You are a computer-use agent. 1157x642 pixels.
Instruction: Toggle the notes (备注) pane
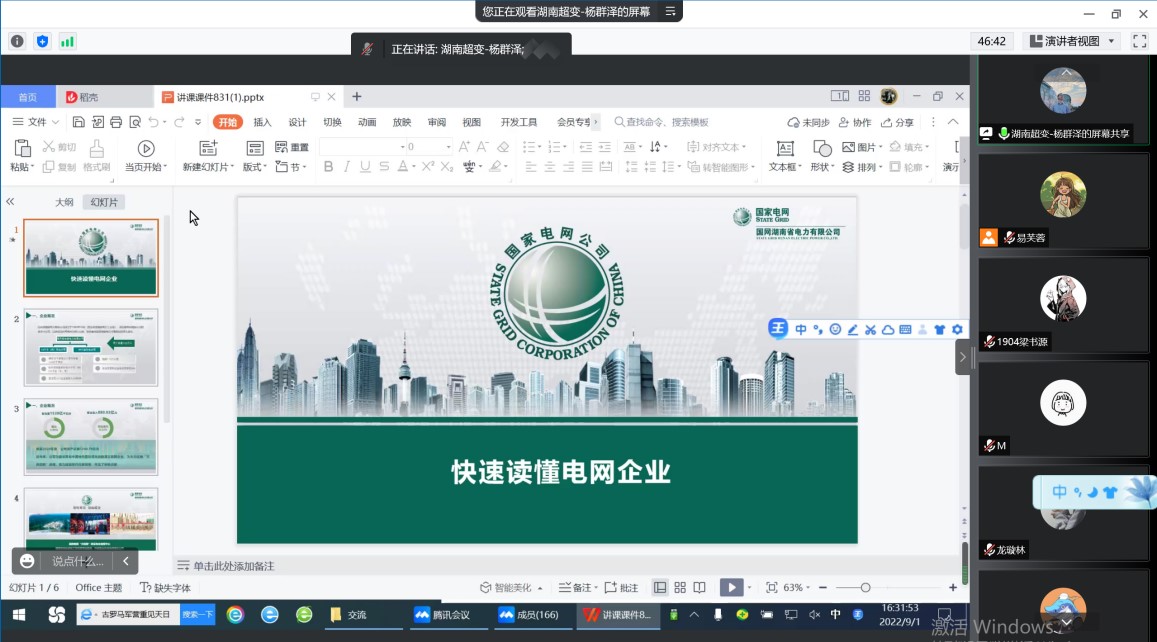click(x=575, y=588)
